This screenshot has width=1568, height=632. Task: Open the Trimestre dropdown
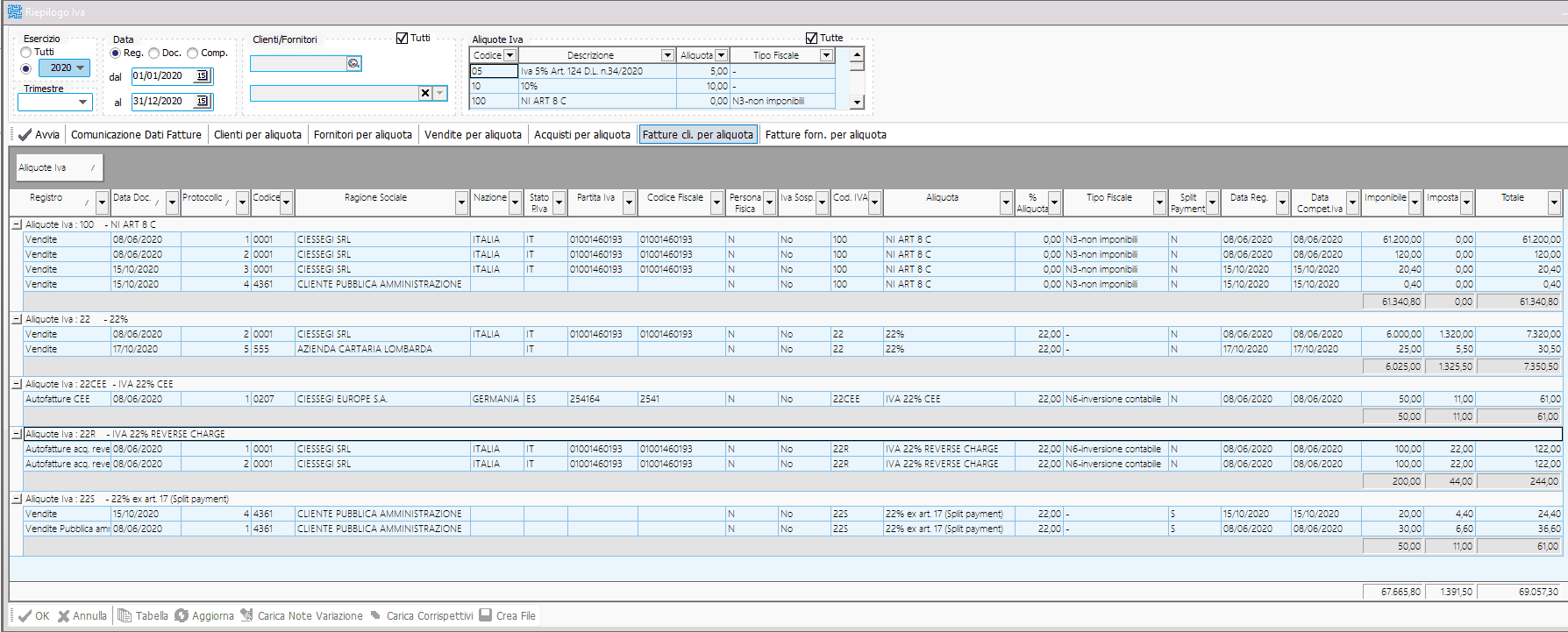coord(83,103)
